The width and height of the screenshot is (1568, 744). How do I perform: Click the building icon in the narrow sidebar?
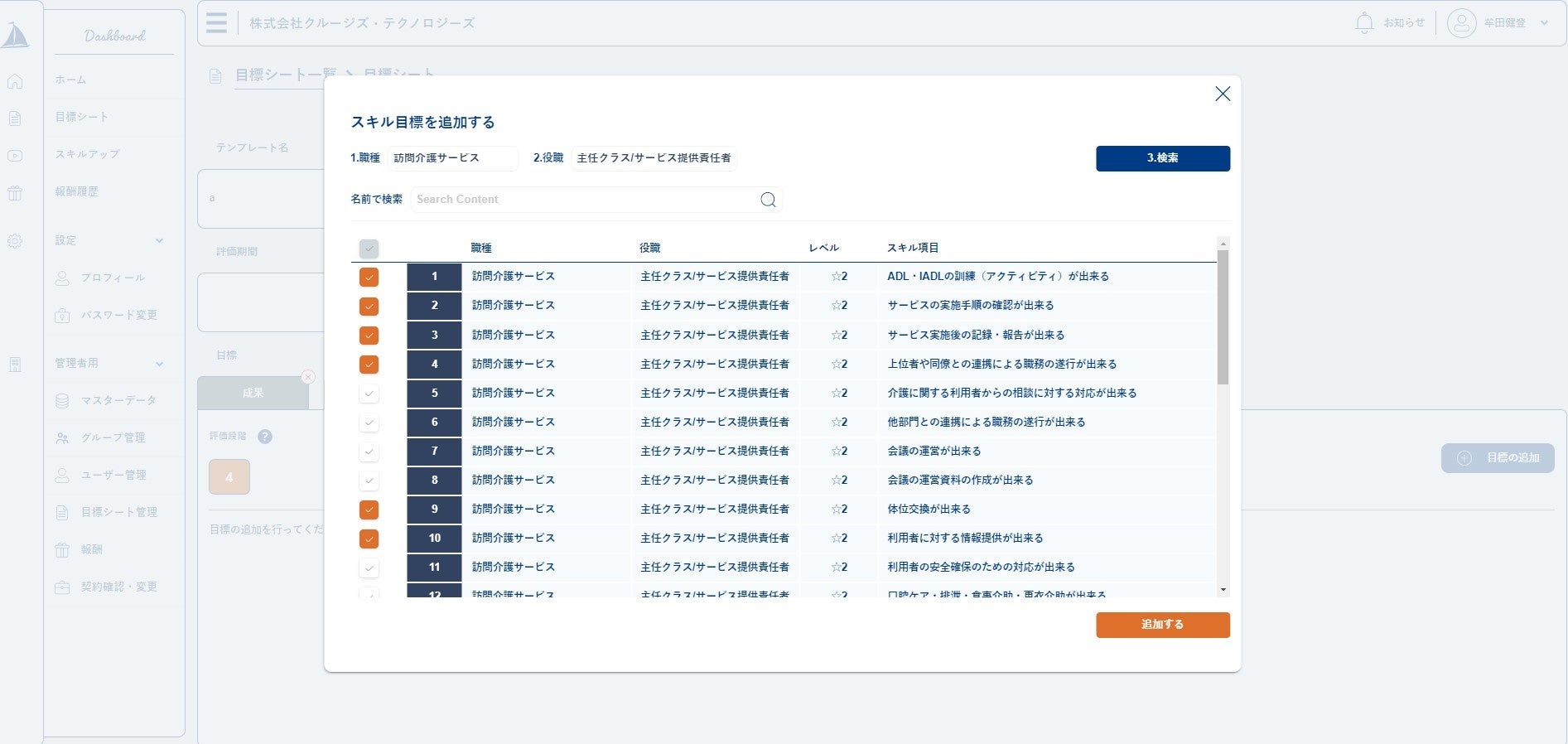[x=15, y=365]
